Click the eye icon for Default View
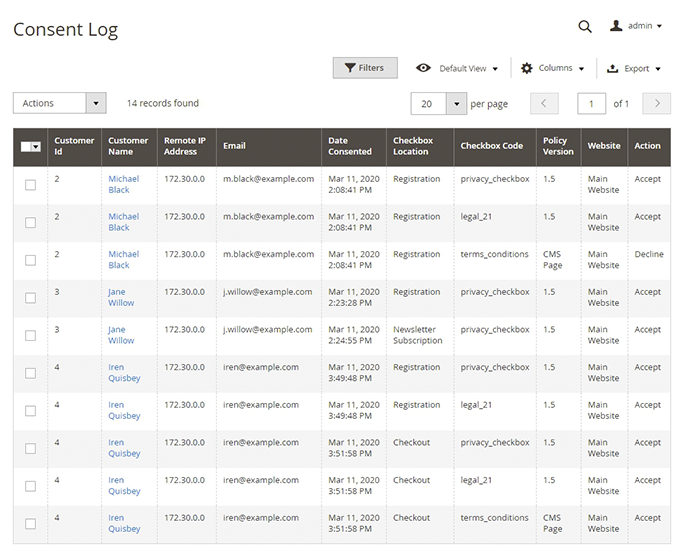 [x=424, y=68]
